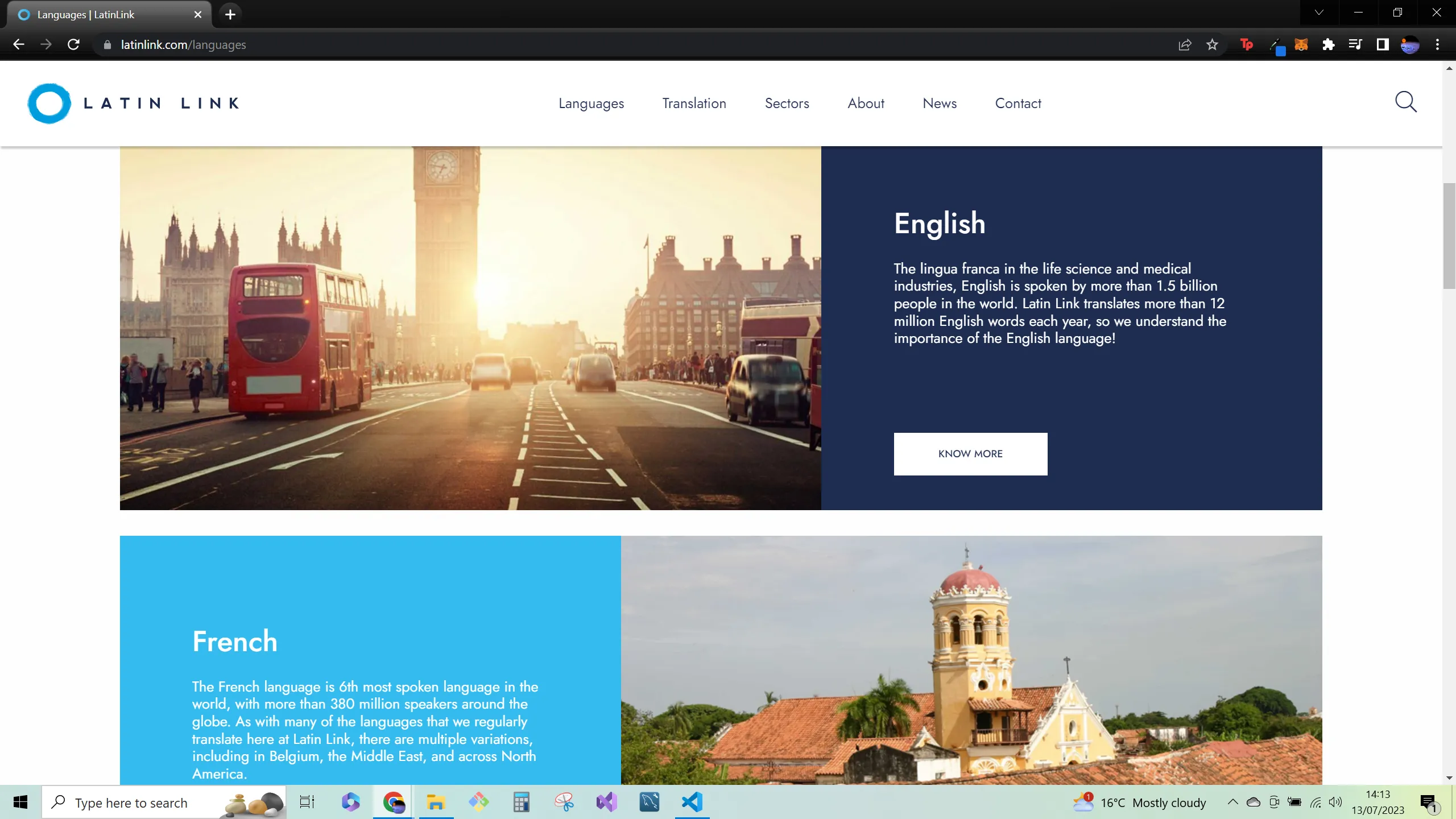Open the ColorZilla eyedropper extension
Viewport: 1456px width, 819px height.
point(1279,45)
